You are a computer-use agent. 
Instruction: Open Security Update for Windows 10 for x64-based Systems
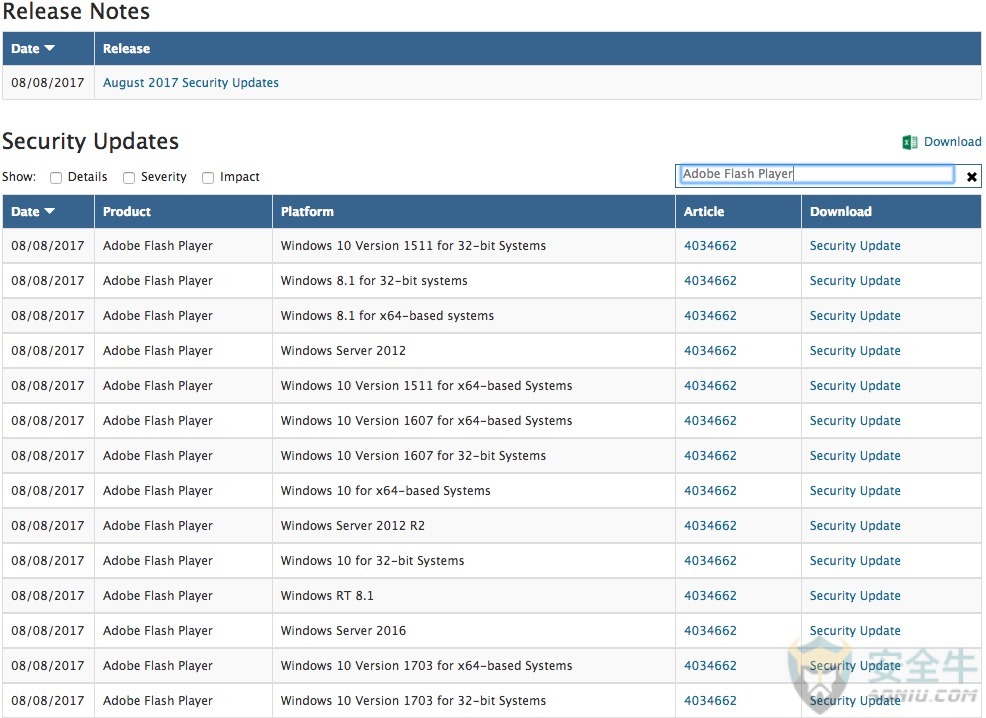point(855,491)
